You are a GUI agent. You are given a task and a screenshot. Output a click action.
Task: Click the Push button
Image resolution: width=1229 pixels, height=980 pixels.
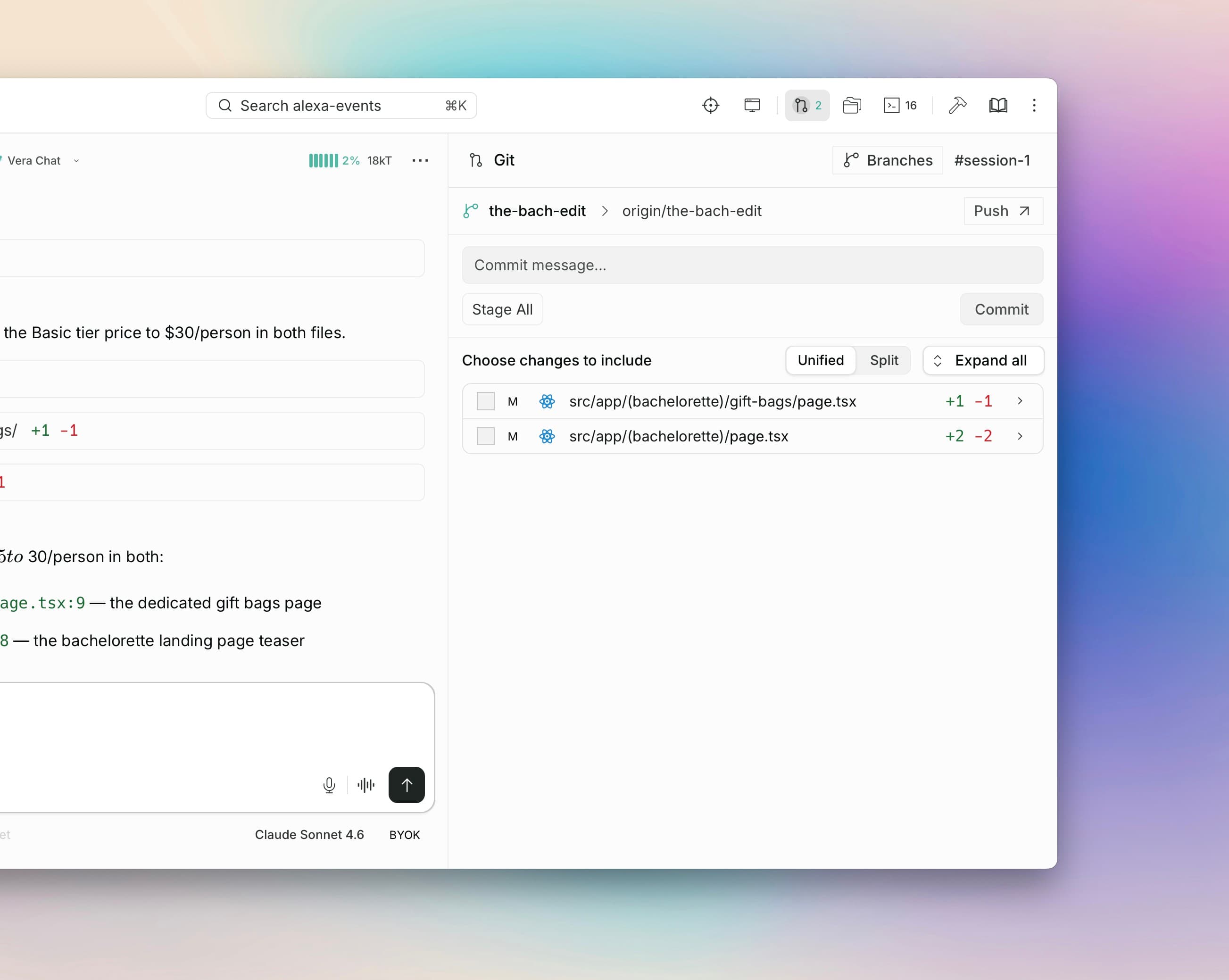[x=1003, y=211]
